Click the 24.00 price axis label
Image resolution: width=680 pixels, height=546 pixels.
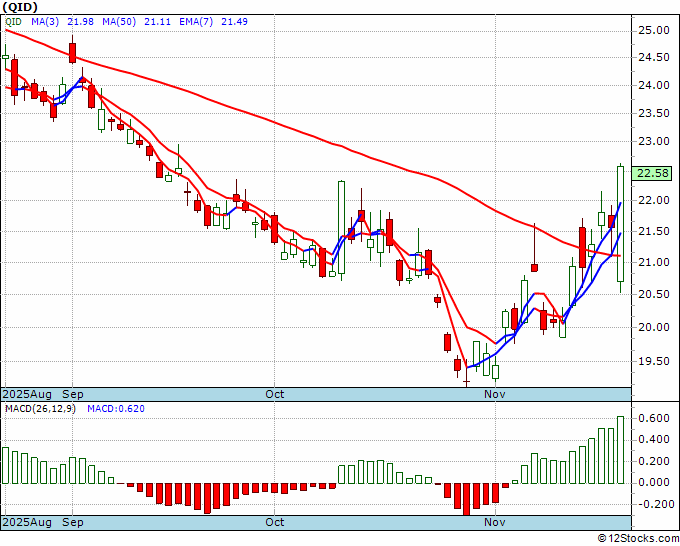tap(654, 85)
